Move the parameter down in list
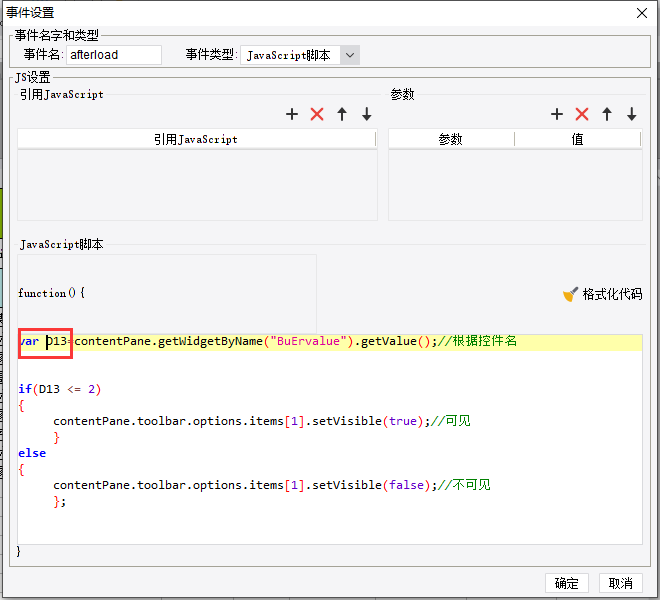This screenshot has height=600, width=660. point(631,114)
